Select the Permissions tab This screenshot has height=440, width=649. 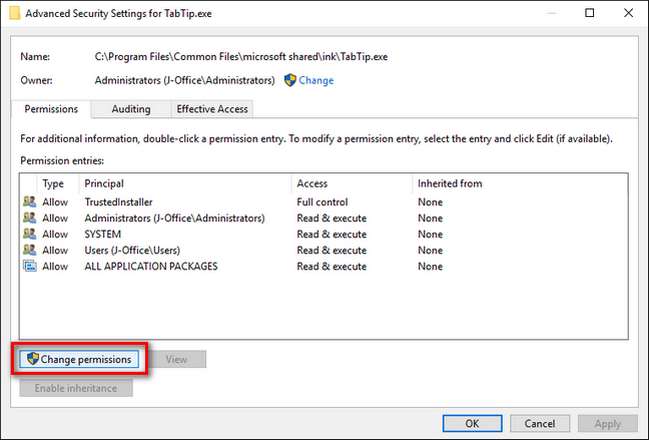(x=51, y=109)
